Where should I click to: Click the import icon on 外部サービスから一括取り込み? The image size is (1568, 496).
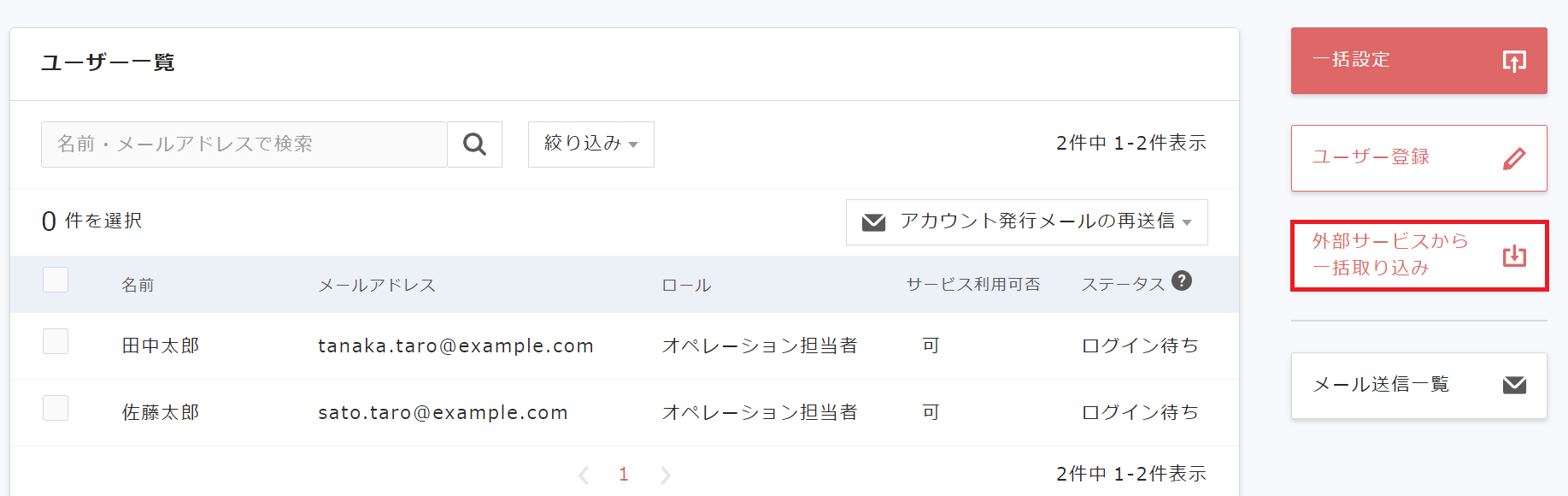click(1514, 256)
